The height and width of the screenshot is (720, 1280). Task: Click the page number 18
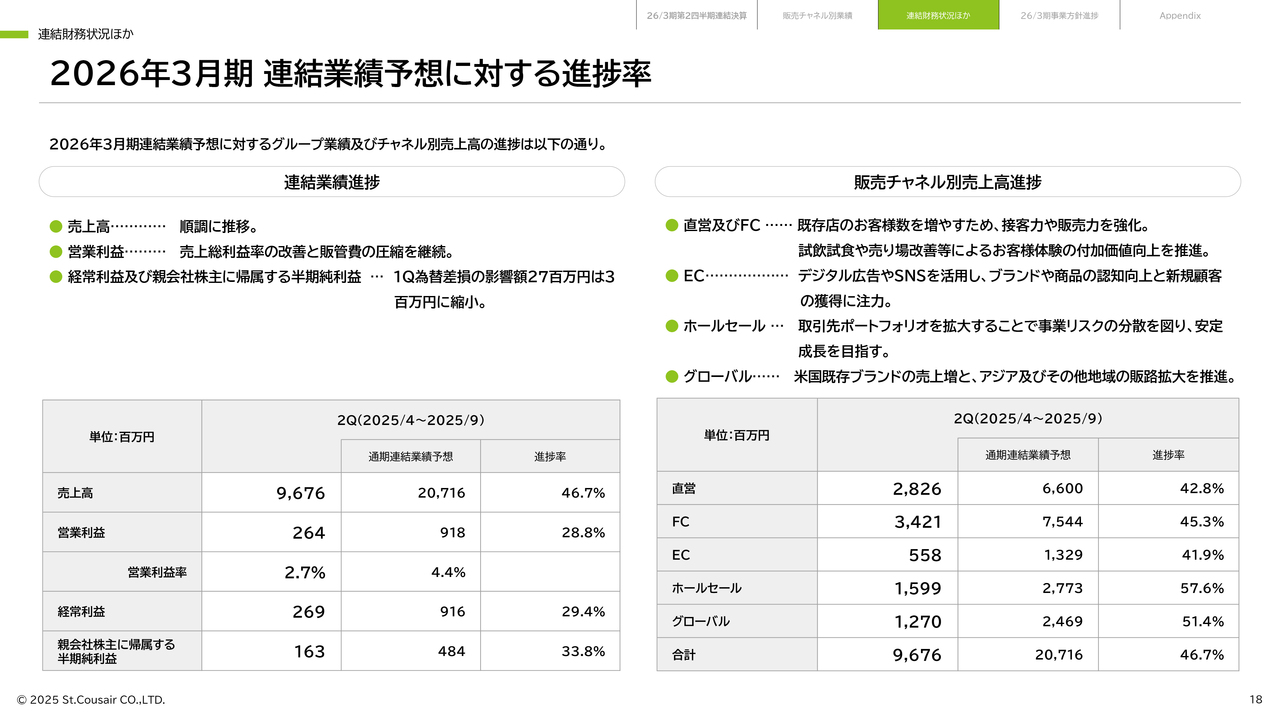pos(1255,700)
